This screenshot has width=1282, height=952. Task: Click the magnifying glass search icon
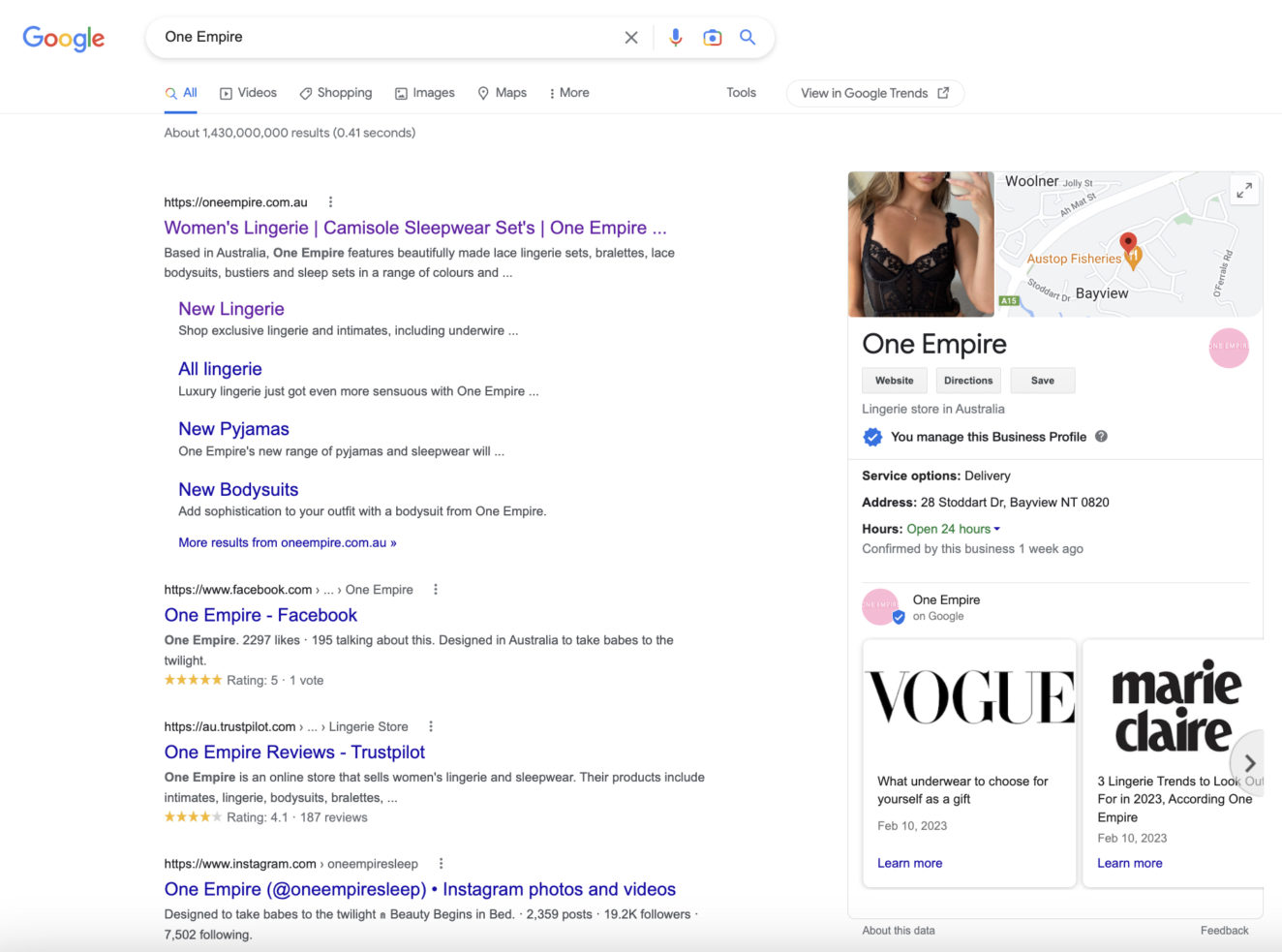747,36
